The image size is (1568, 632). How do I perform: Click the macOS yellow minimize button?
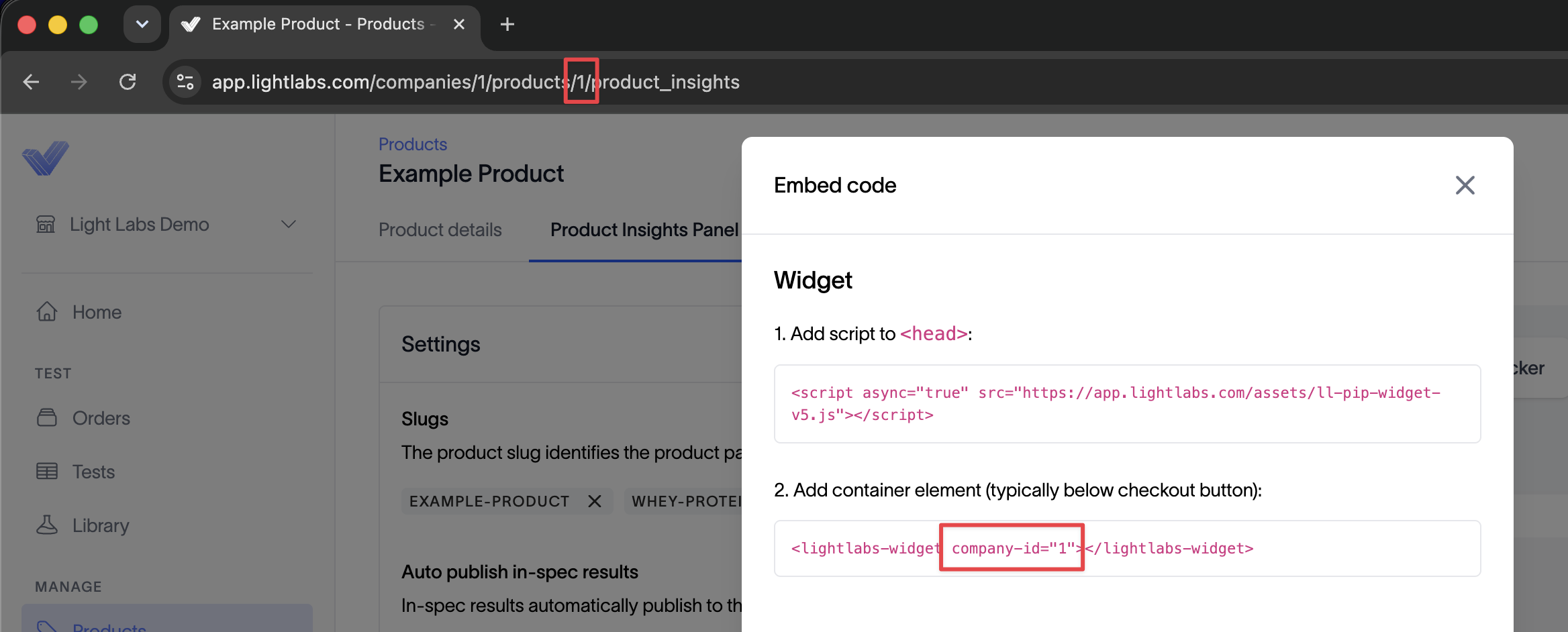click(58, 25)
